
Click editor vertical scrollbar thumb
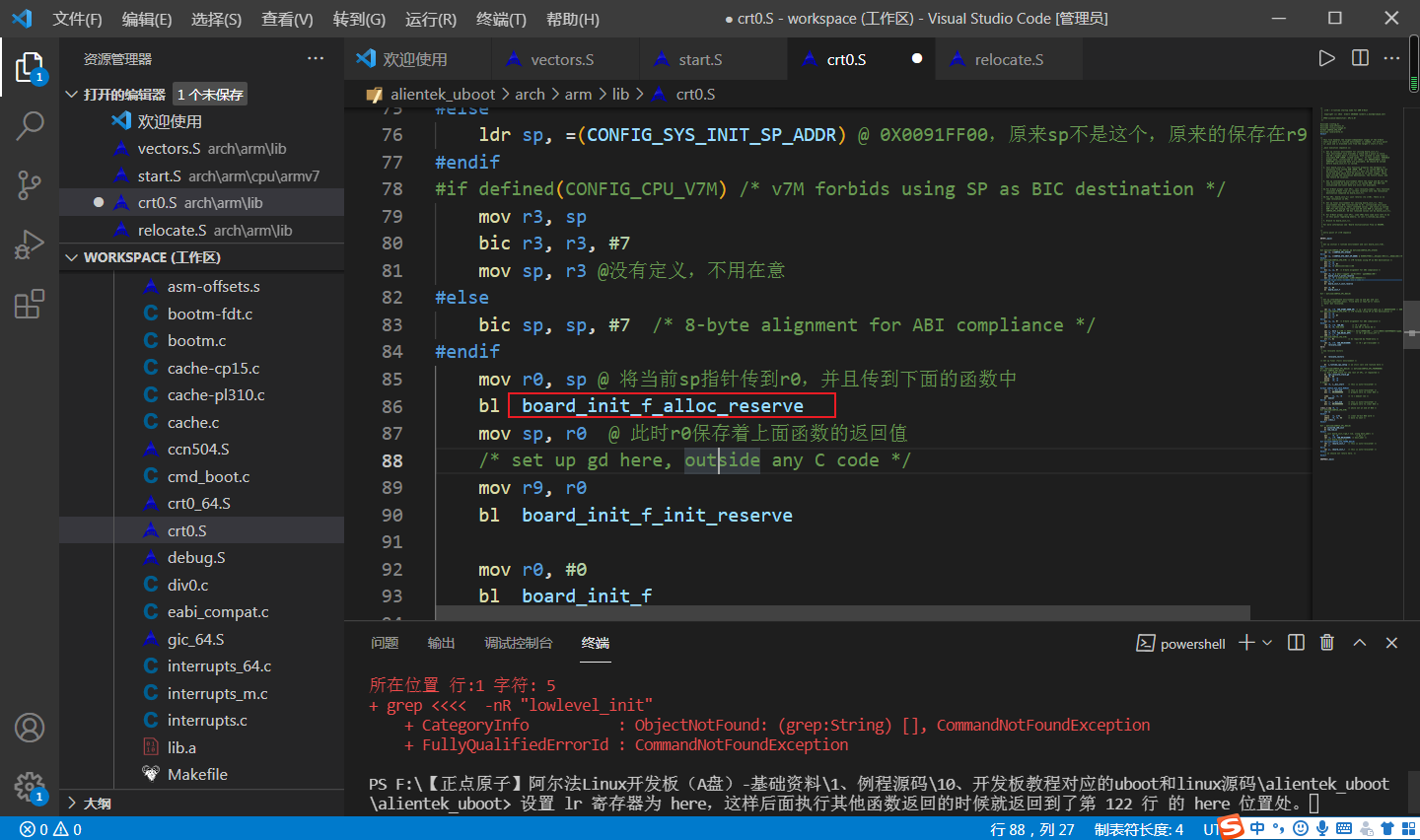click(x=1412, y=325)
